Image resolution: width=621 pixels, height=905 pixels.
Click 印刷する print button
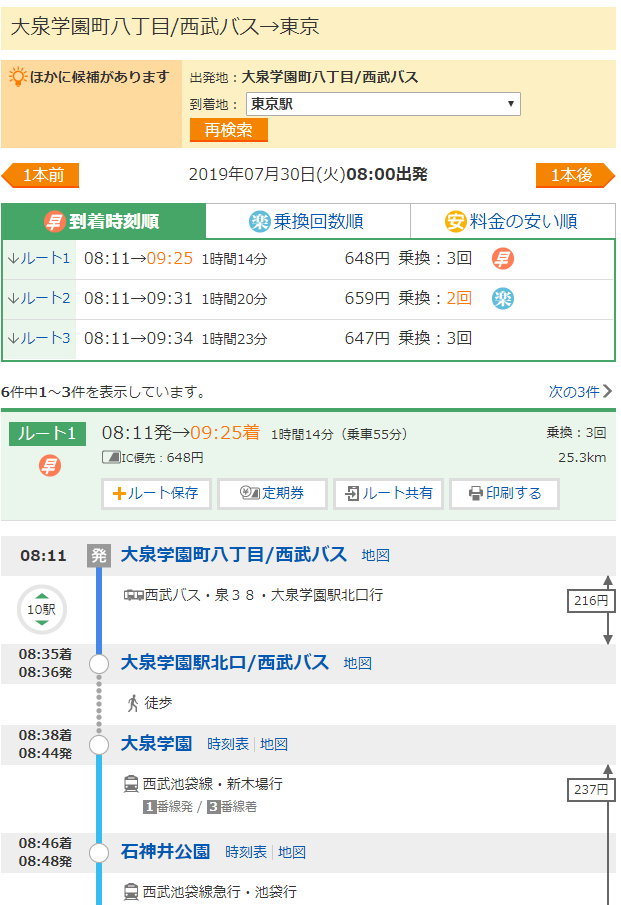tap(504, 493)
